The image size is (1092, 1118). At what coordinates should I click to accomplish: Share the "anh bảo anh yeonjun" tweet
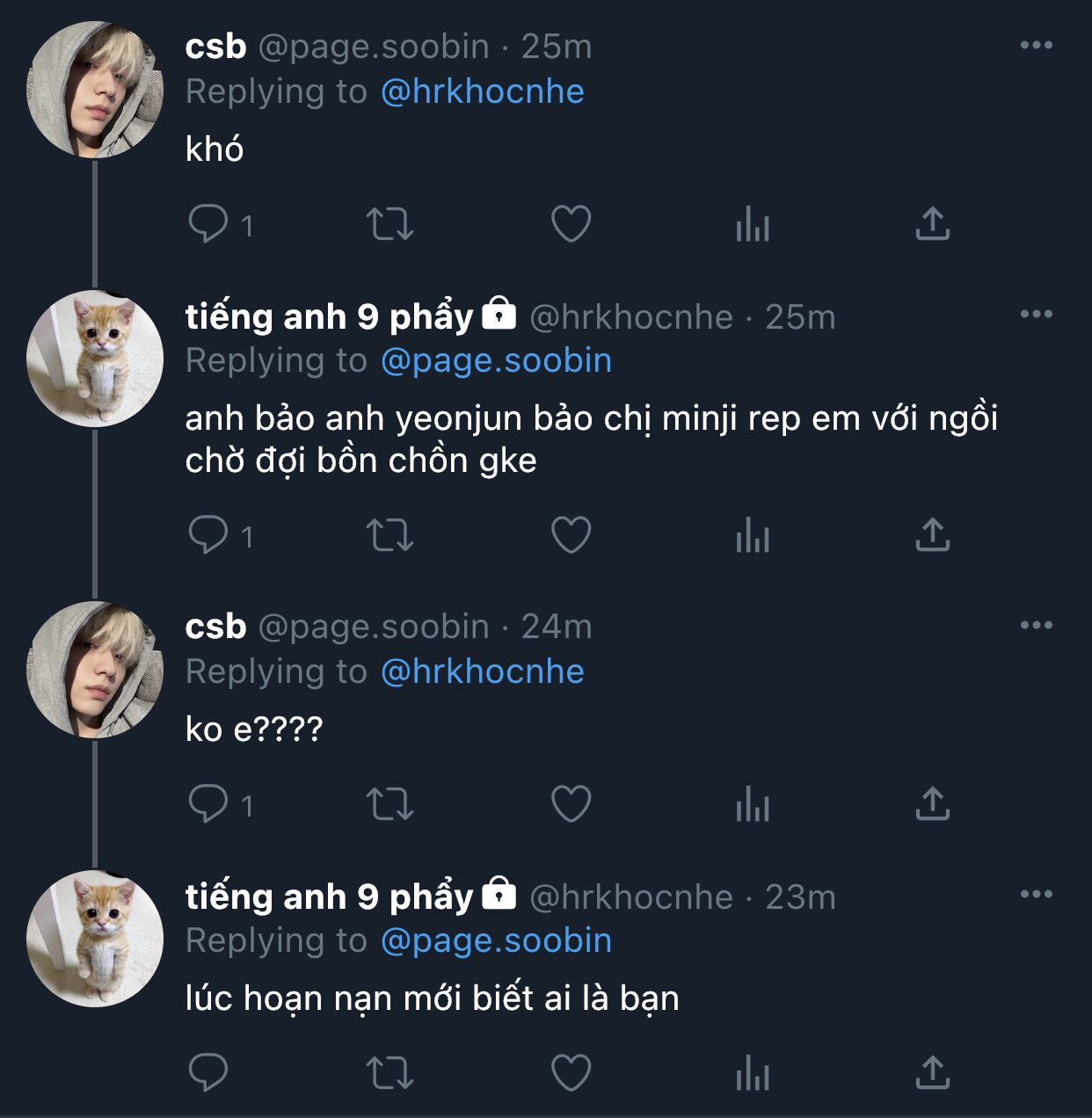click(932, 534)
